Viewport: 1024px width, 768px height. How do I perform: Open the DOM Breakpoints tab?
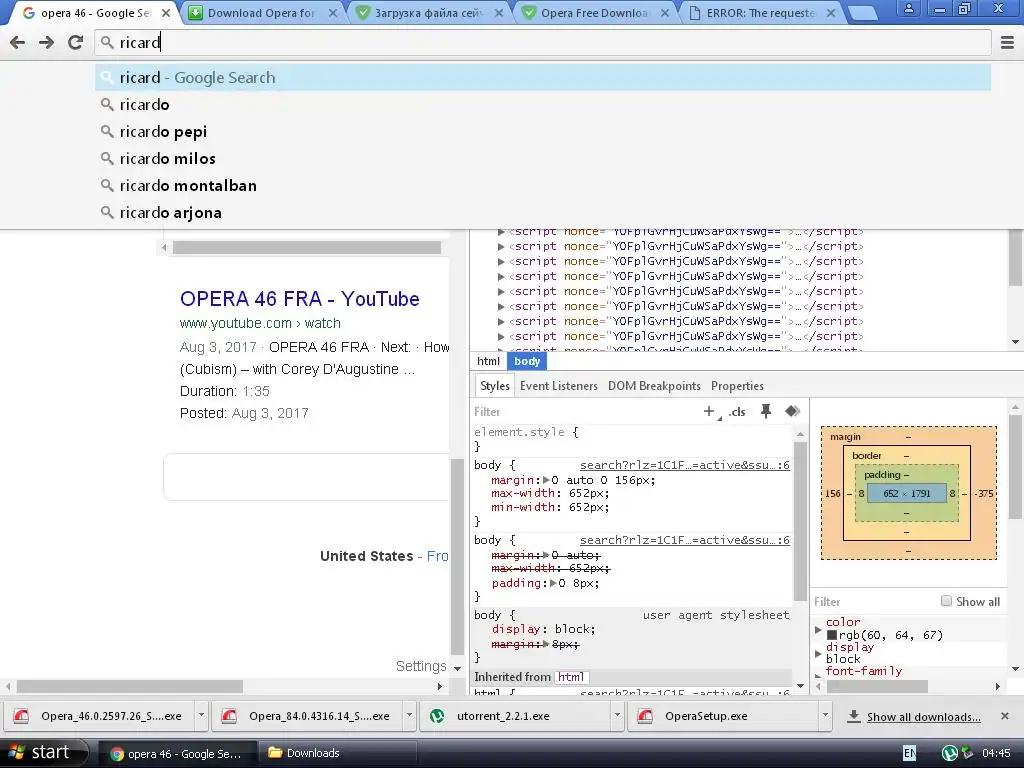click(654, 386)
